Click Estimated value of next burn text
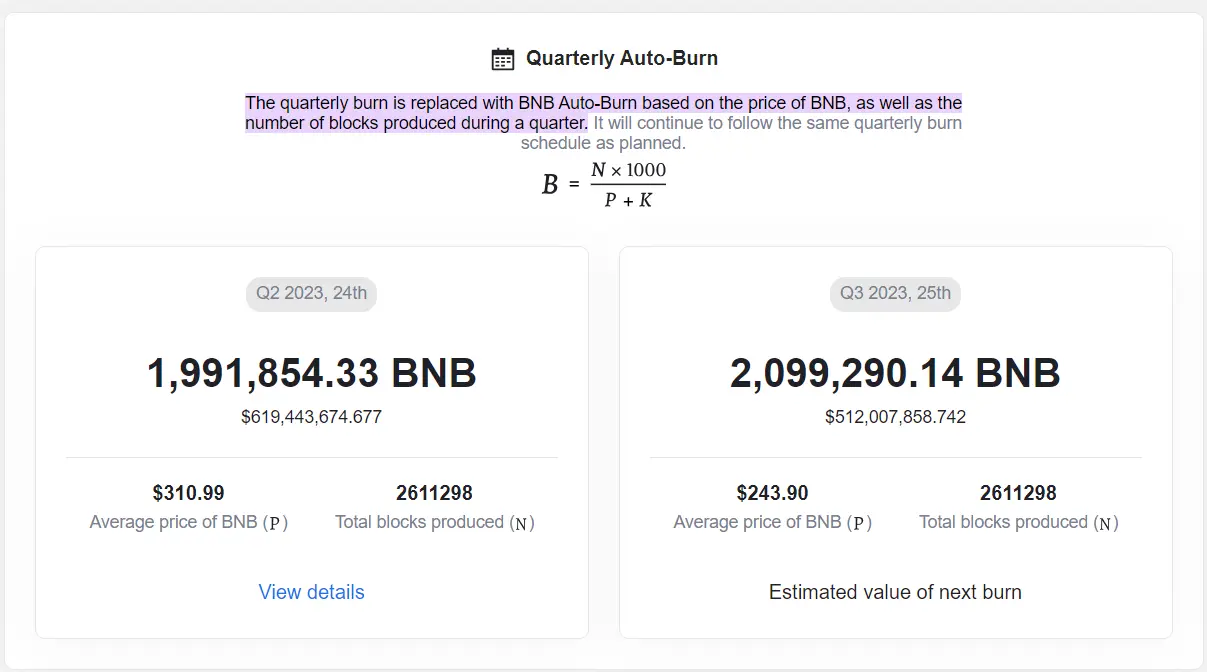 click(896, 592)
